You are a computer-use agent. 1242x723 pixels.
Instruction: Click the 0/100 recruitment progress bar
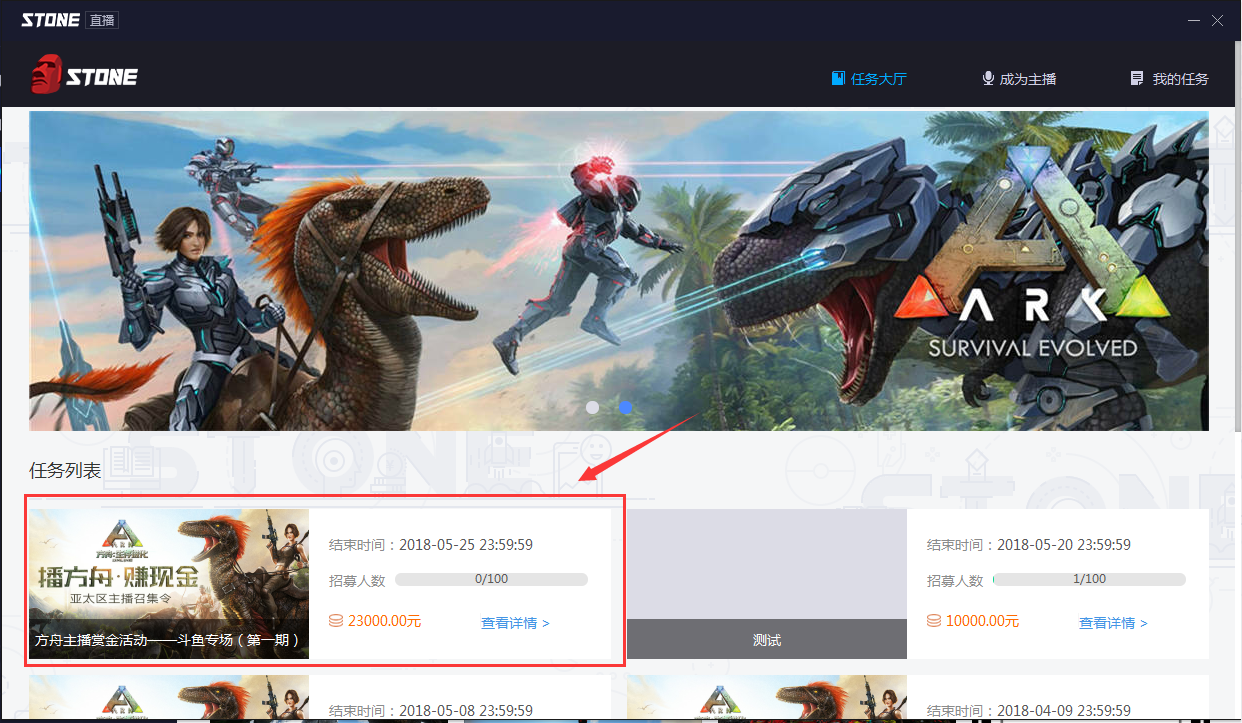tap(491, 579)
